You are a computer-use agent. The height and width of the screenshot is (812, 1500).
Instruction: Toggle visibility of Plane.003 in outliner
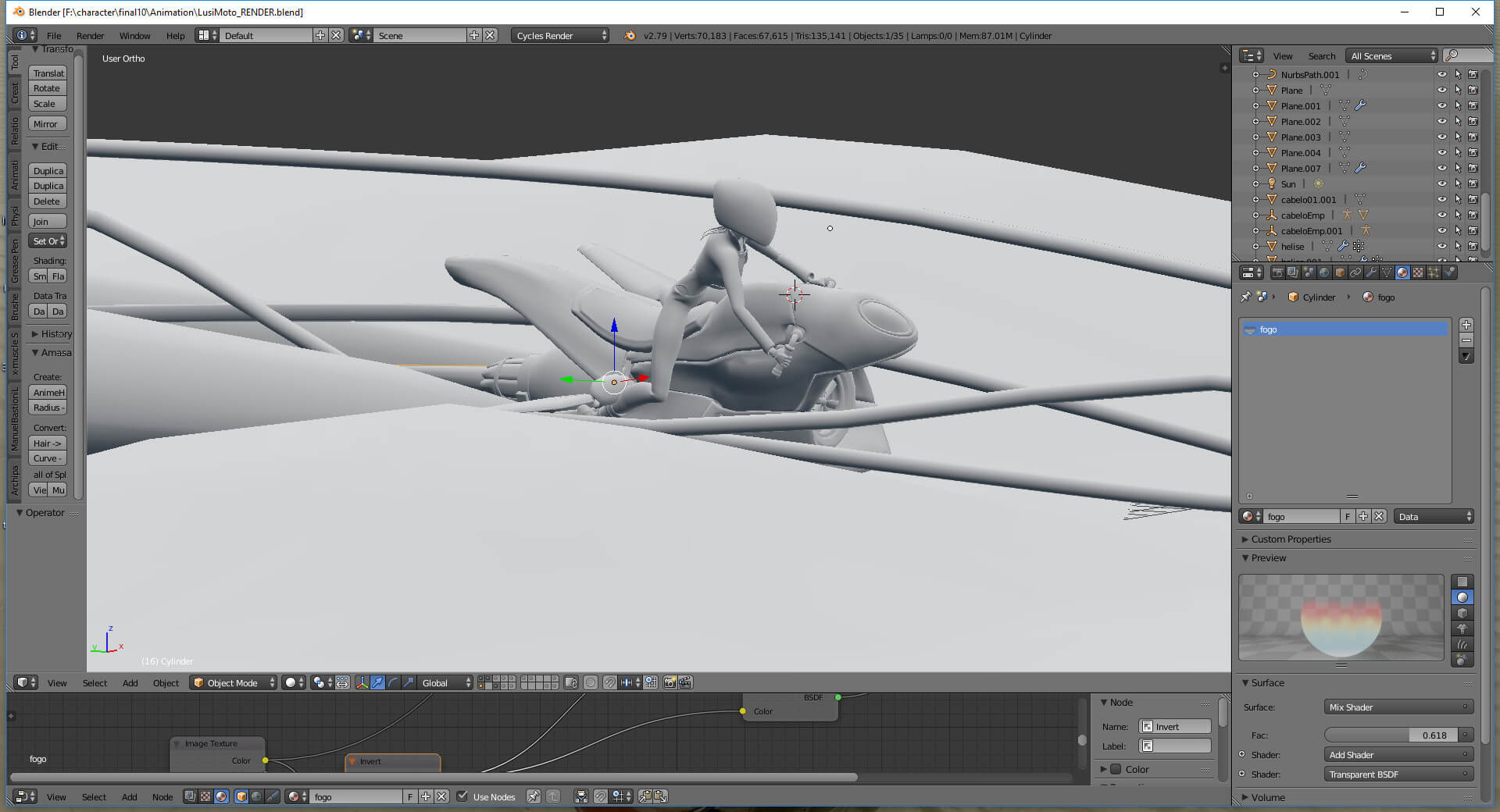click(x=1441, y=137)
